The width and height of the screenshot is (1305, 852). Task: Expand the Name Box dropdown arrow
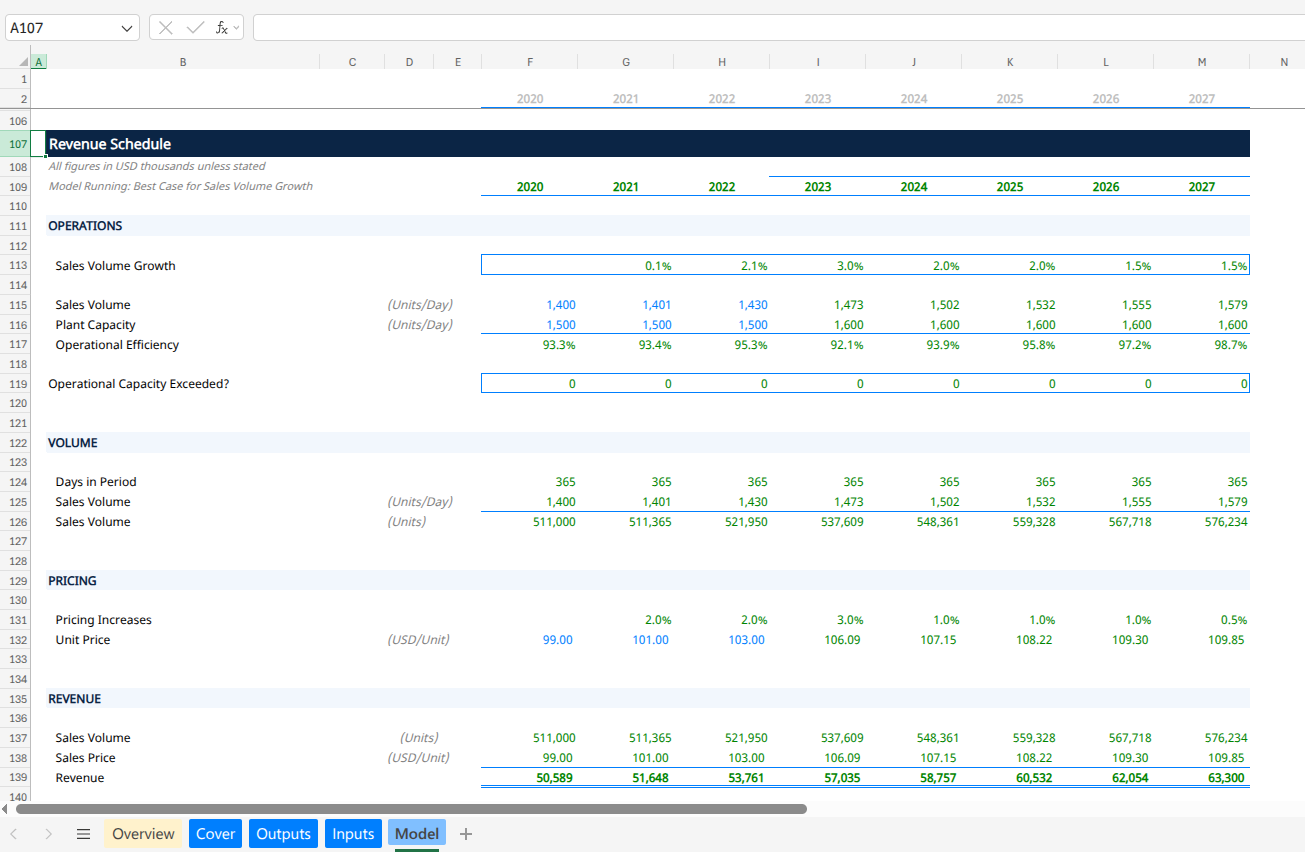[127, 28]
